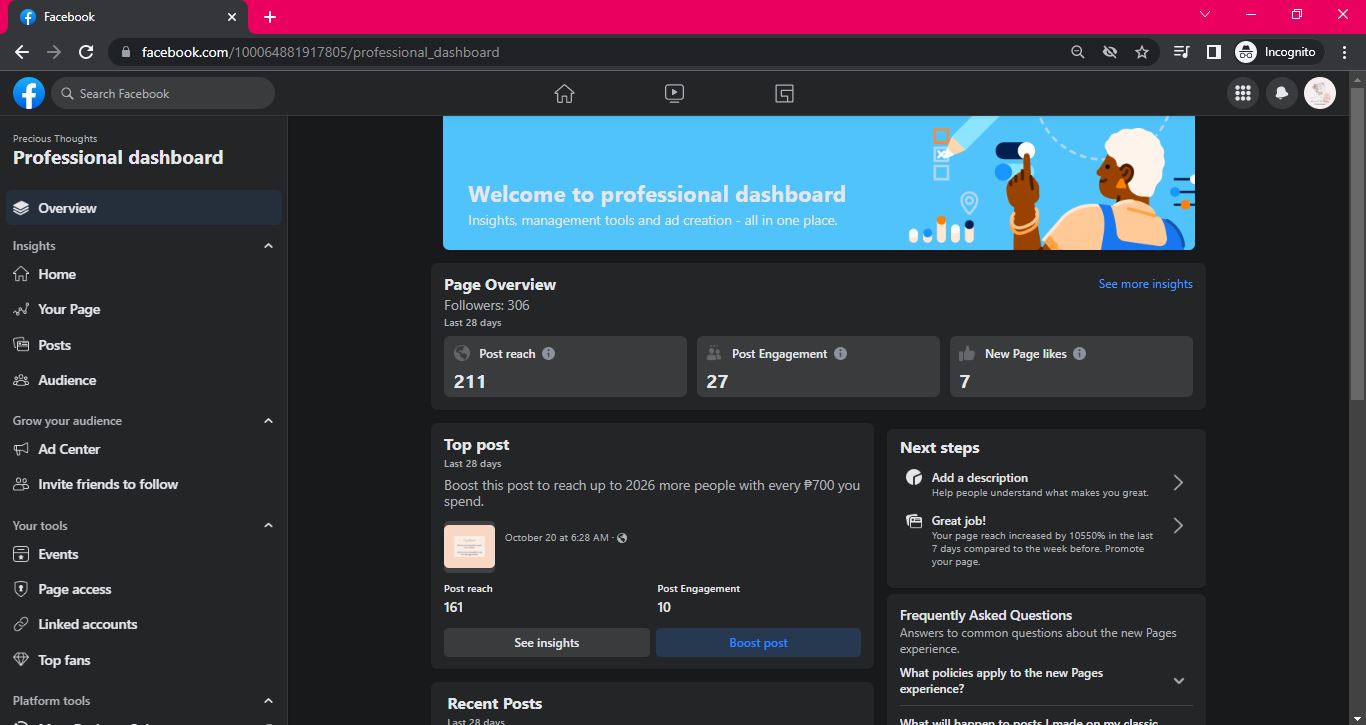Collapse the Platform tools section

click(268, 701)
